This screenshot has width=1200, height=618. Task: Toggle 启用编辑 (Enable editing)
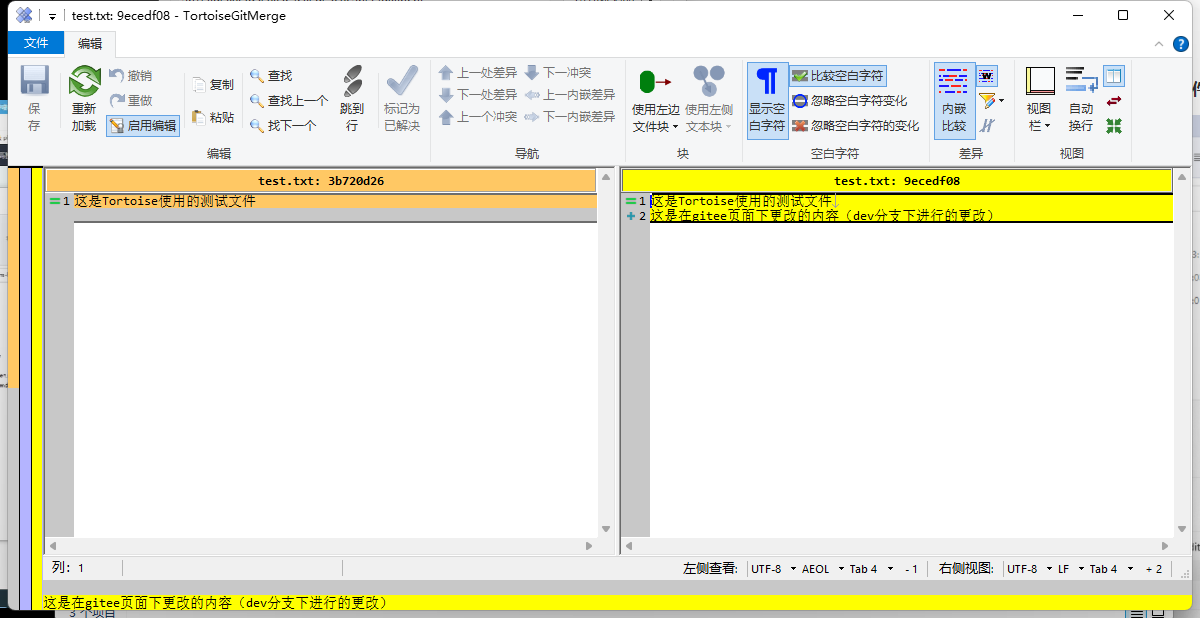click(143, 125)
